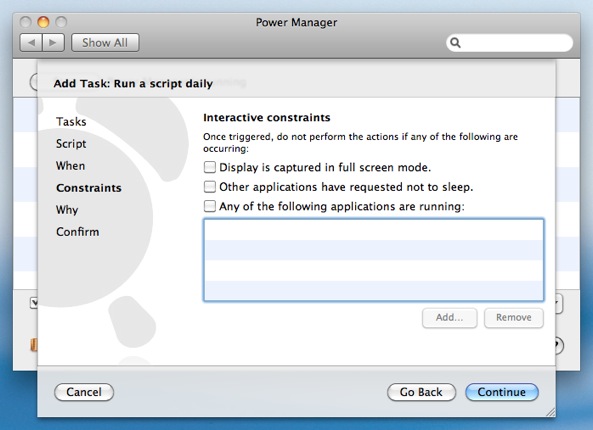Screen dimensions: 593x430
Task: Cancel the Add Task sheet
Action: point(84,392)
